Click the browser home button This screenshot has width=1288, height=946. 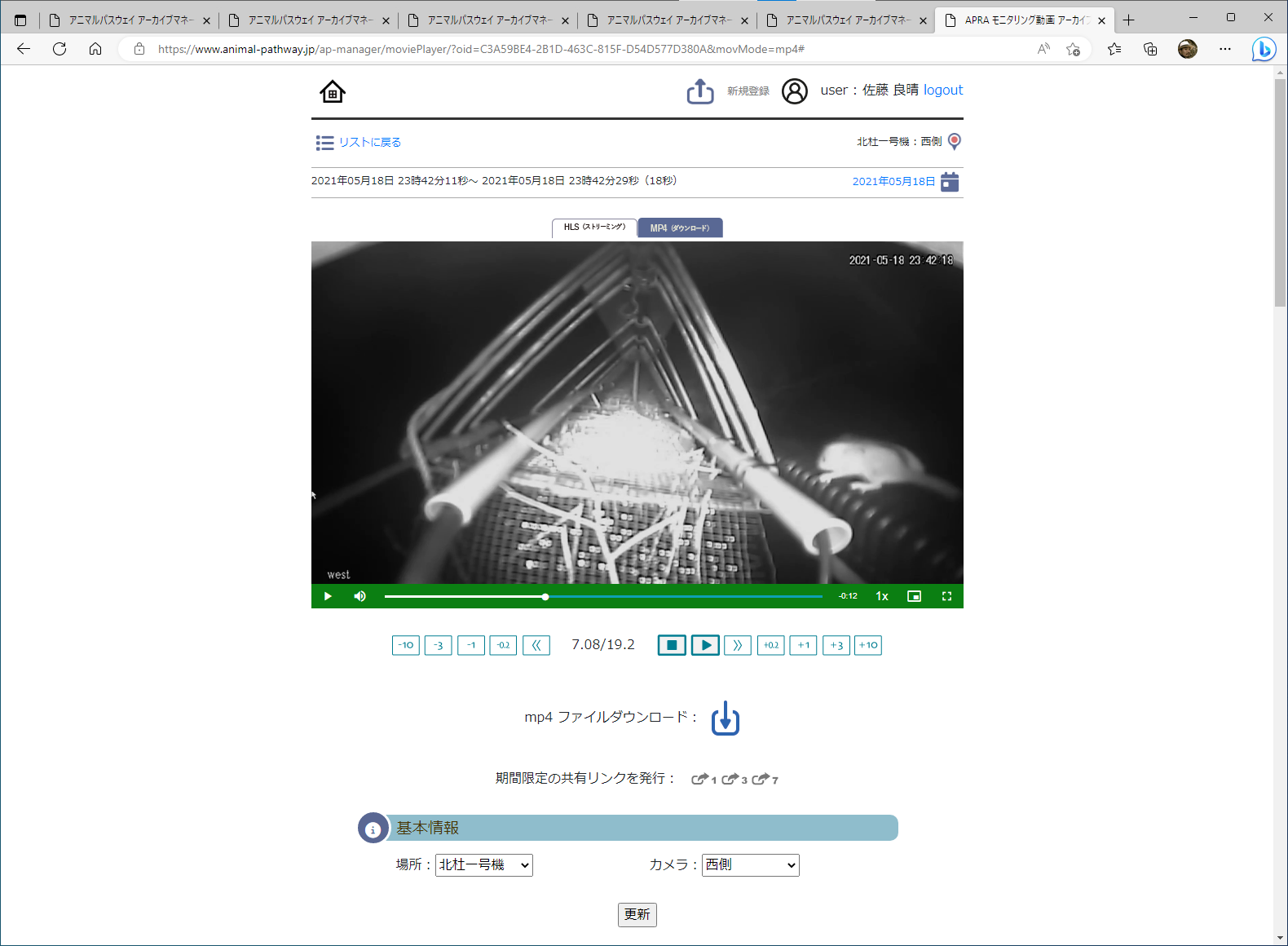[x=95, y=49]
